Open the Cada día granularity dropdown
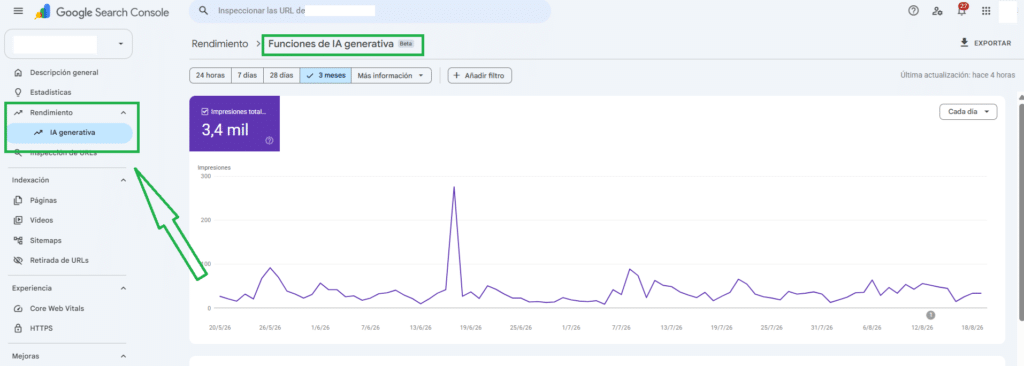 (x=968, y=112)
